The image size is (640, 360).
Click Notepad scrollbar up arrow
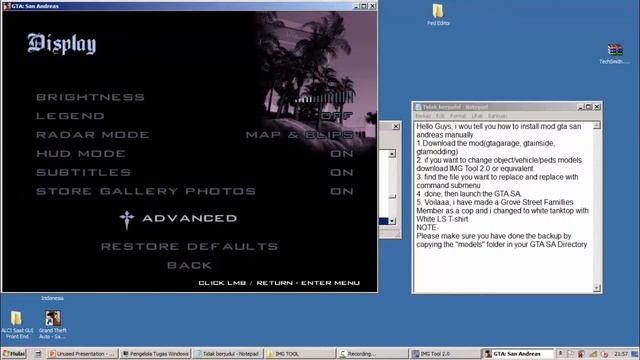tap(597, 125)
